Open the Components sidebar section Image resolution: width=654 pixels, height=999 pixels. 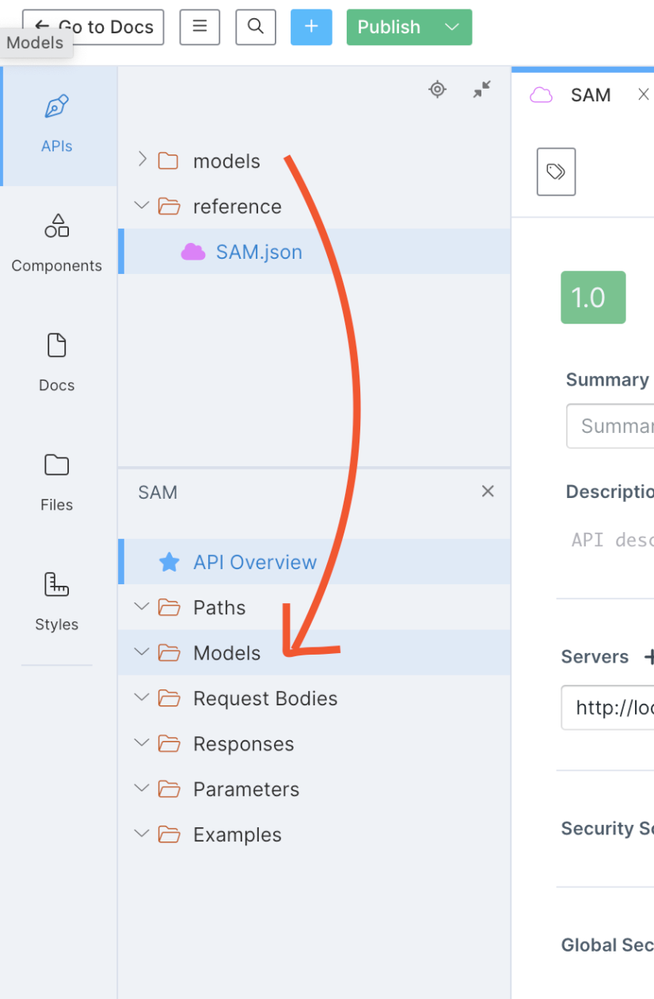57,243
